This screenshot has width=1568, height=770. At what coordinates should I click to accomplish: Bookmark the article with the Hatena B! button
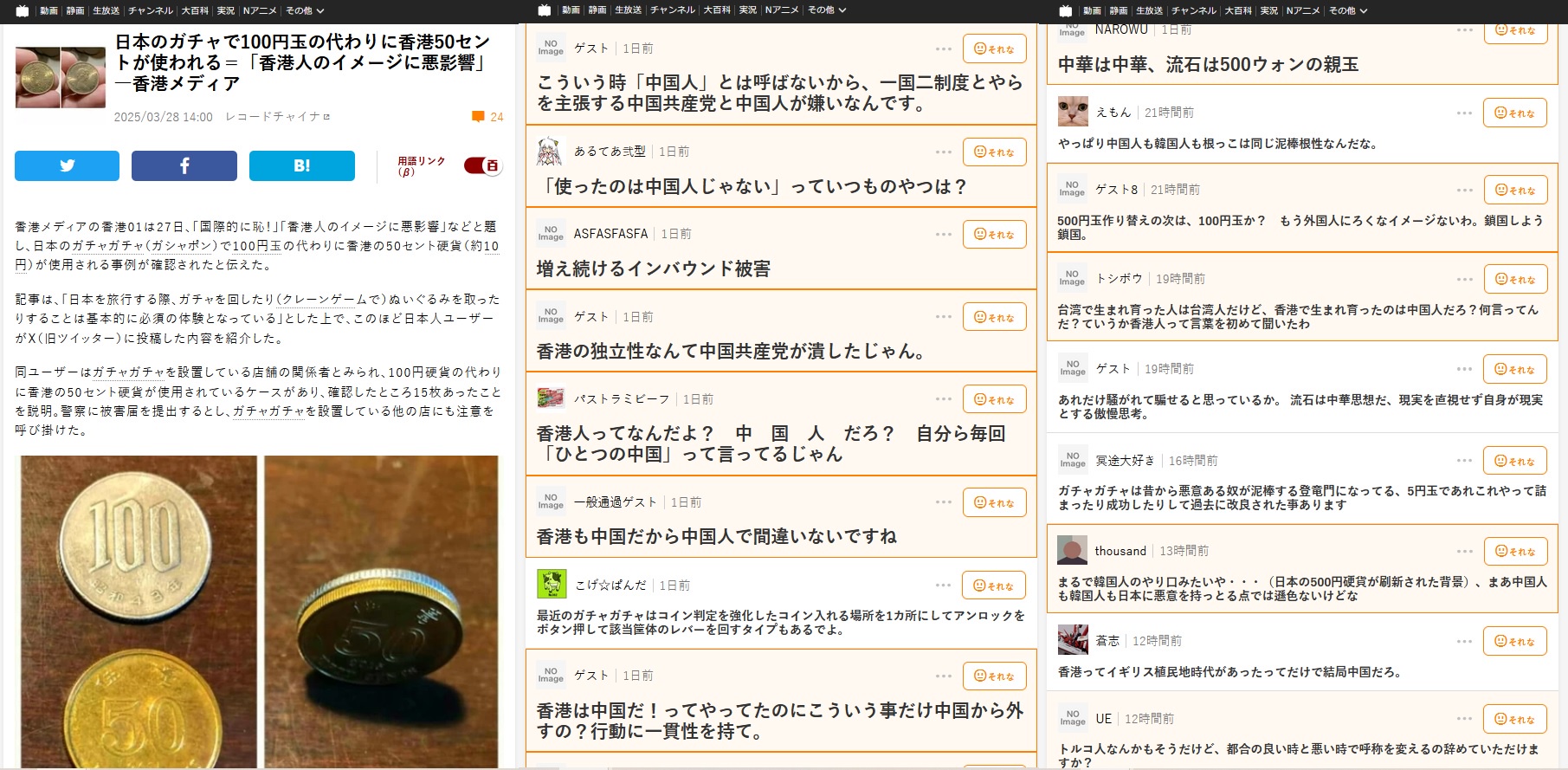(302, 165)
